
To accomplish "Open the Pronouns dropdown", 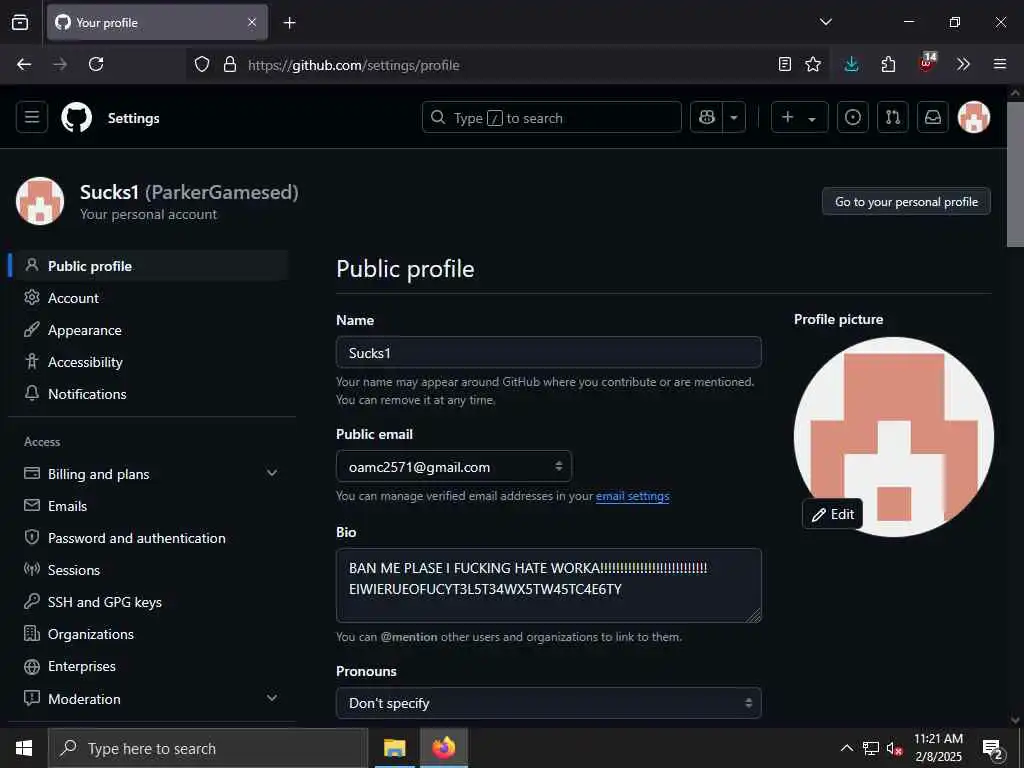I will [x=549, y=703].
